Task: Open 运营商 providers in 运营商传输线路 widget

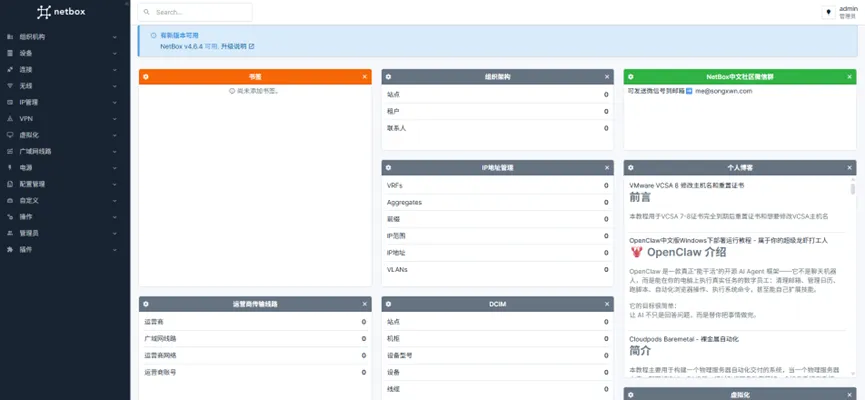Action: point(255,322)
